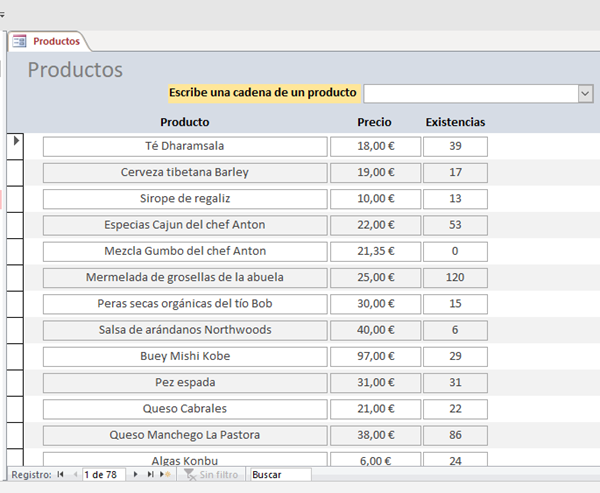Click the Existencias field showing 120
The height and width of the screenshot is (493, 600).
[455, 277]
